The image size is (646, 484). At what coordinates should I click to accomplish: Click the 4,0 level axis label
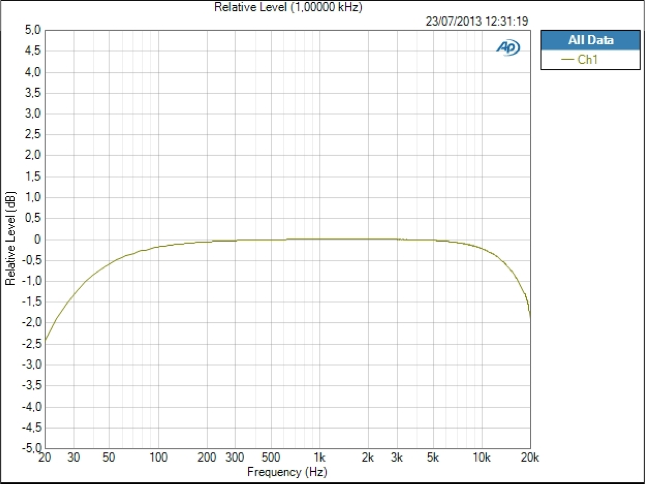(x=33, y=72)
